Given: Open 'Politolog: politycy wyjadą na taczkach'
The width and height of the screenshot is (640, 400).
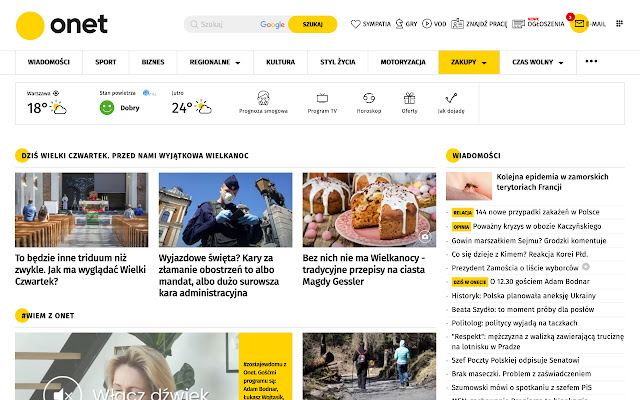Looking at the screenshot, I should pos(514,323).
